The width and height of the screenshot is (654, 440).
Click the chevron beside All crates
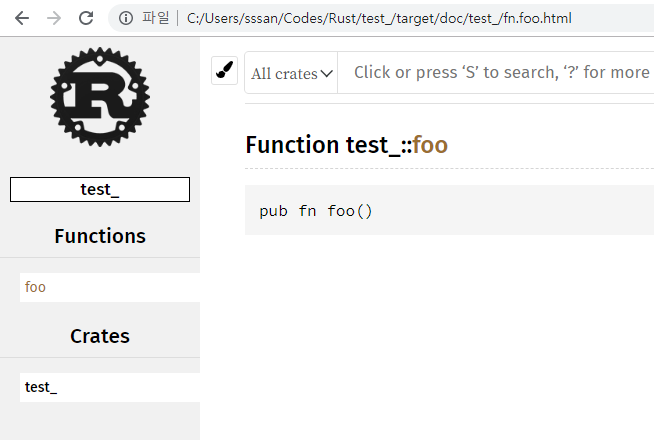coord(326,73)
